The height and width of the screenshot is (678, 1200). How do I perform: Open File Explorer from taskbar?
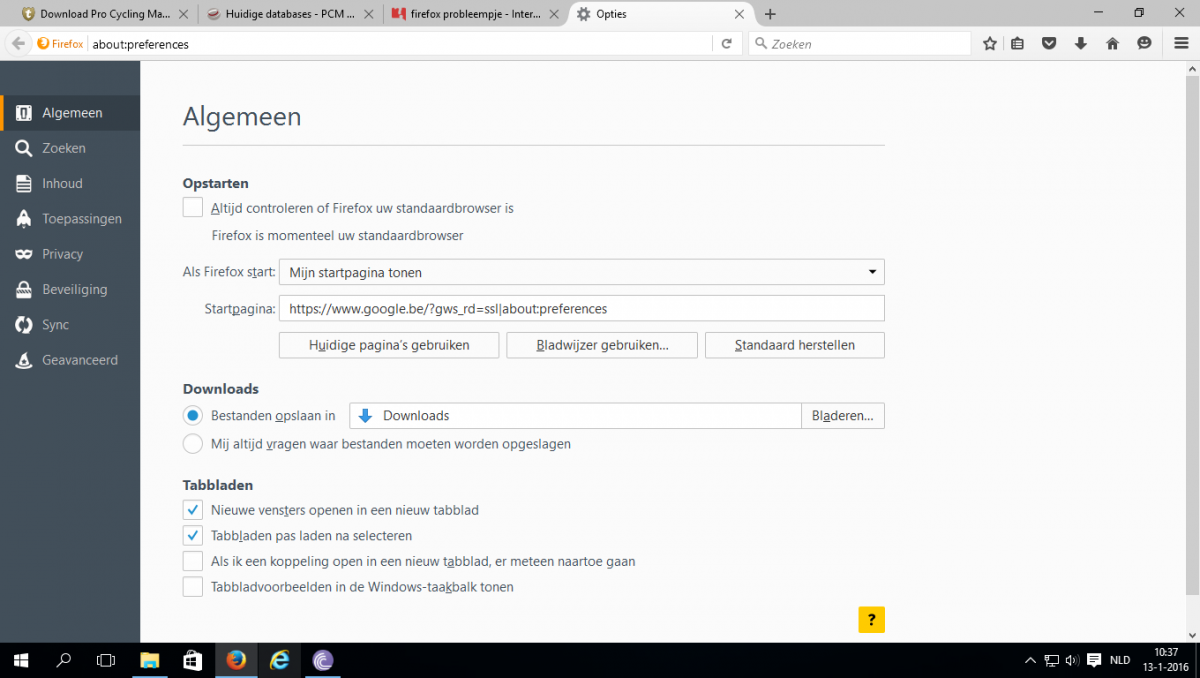click(x=149, y=660)
